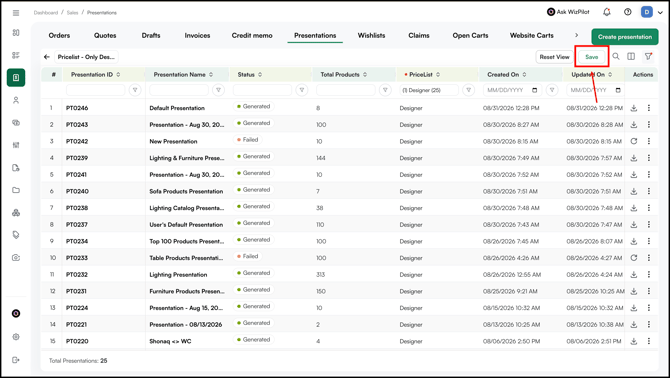Sort by Presentation ID column
670x378 pixels.
click(118, 75)
